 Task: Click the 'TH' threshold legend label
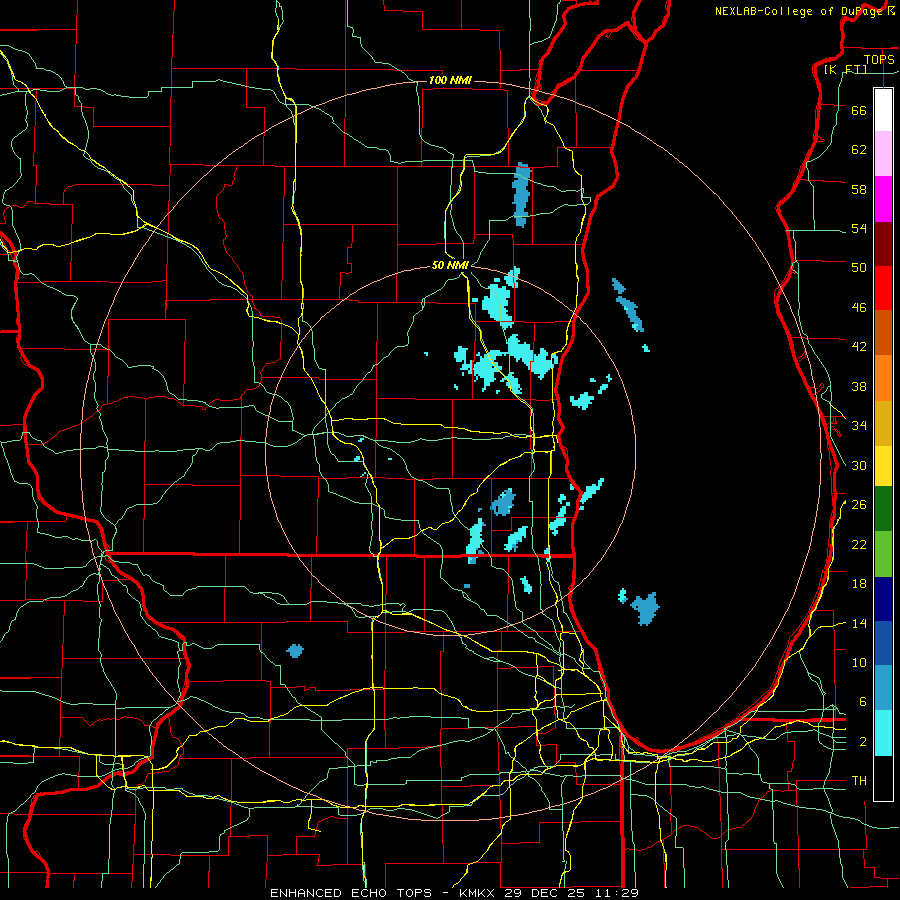pos(859,781)
